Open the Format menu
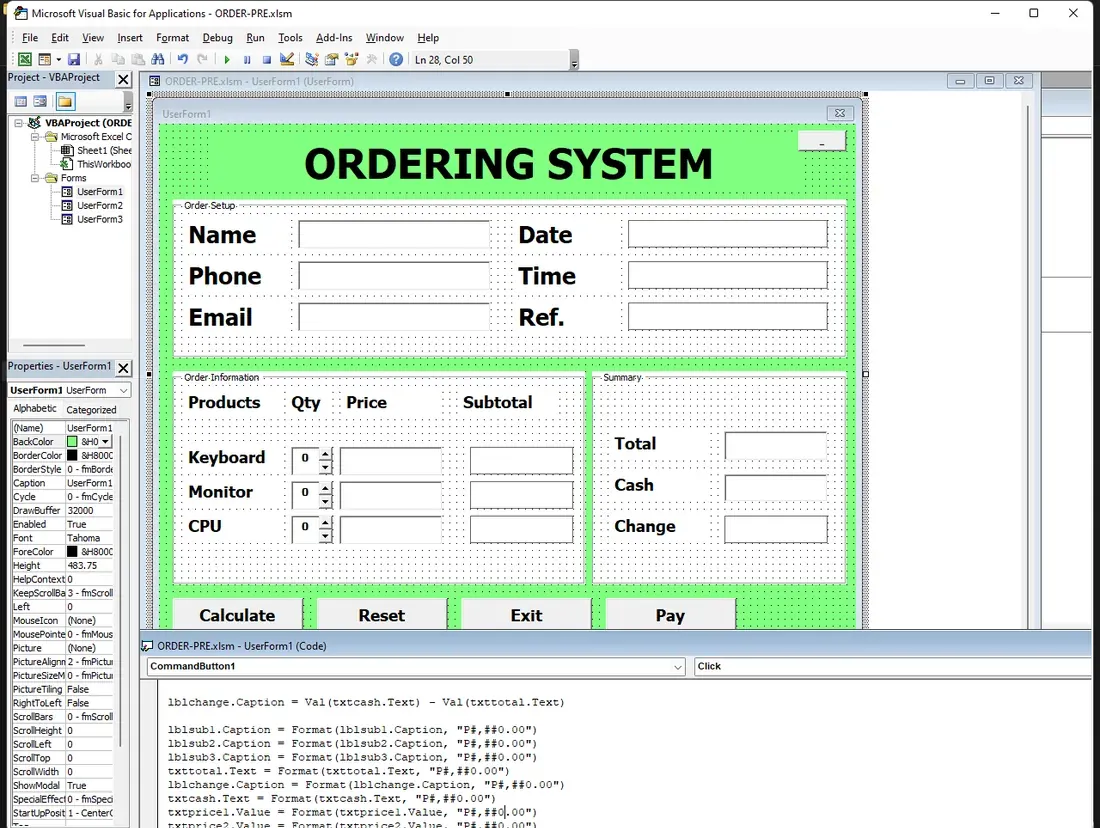This screenshot has height=828, width=1100. click(173, 38)
